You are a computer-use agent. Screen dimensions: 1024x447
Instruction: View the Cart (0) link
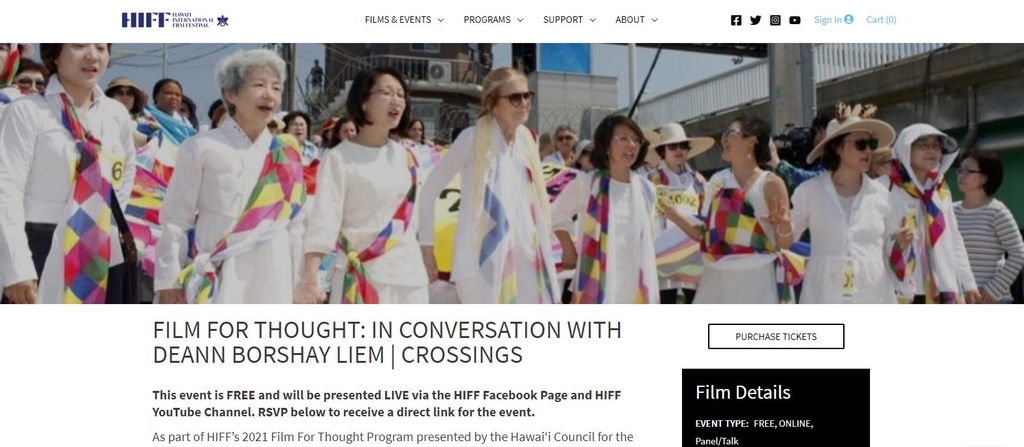tap(881, 20)
